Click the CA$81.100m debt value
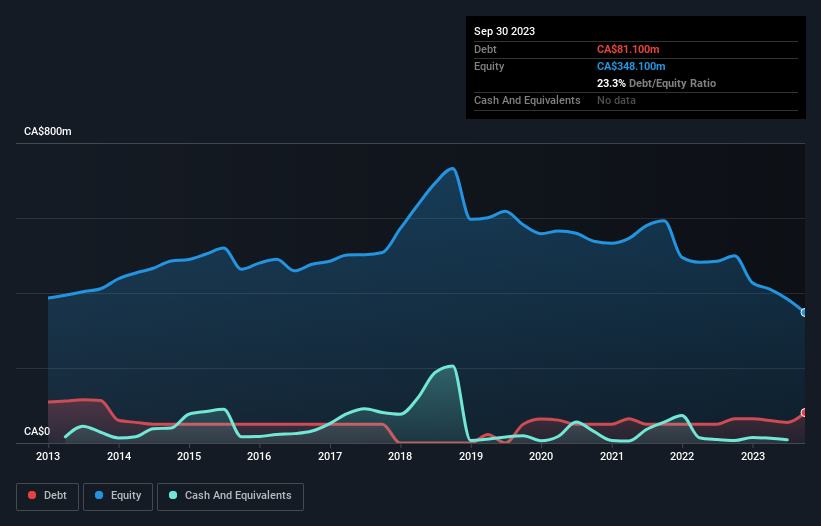Screen dimensions: 821x526 628,49
